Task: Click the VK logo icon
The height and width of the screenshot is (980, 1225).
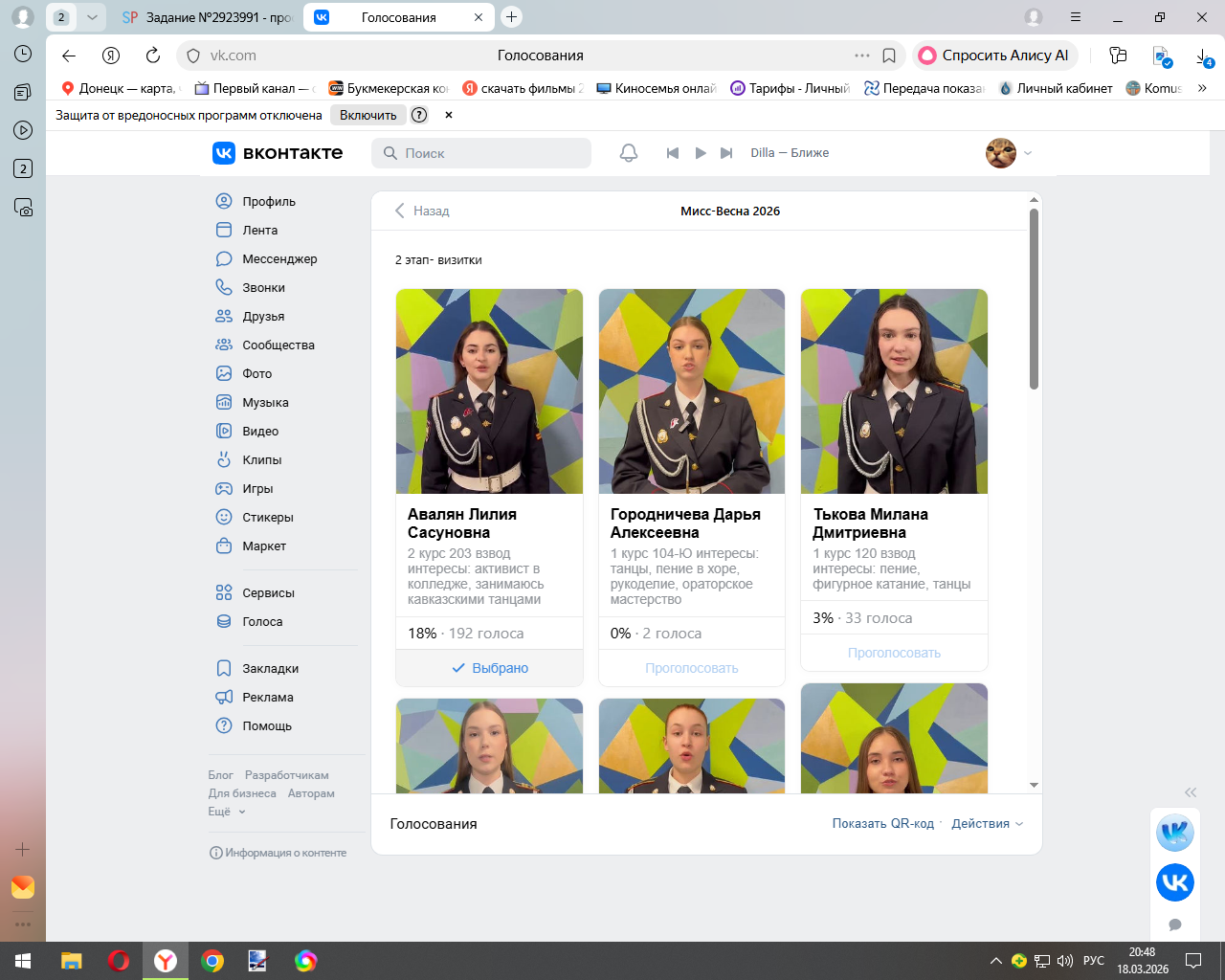Action: 224,153
